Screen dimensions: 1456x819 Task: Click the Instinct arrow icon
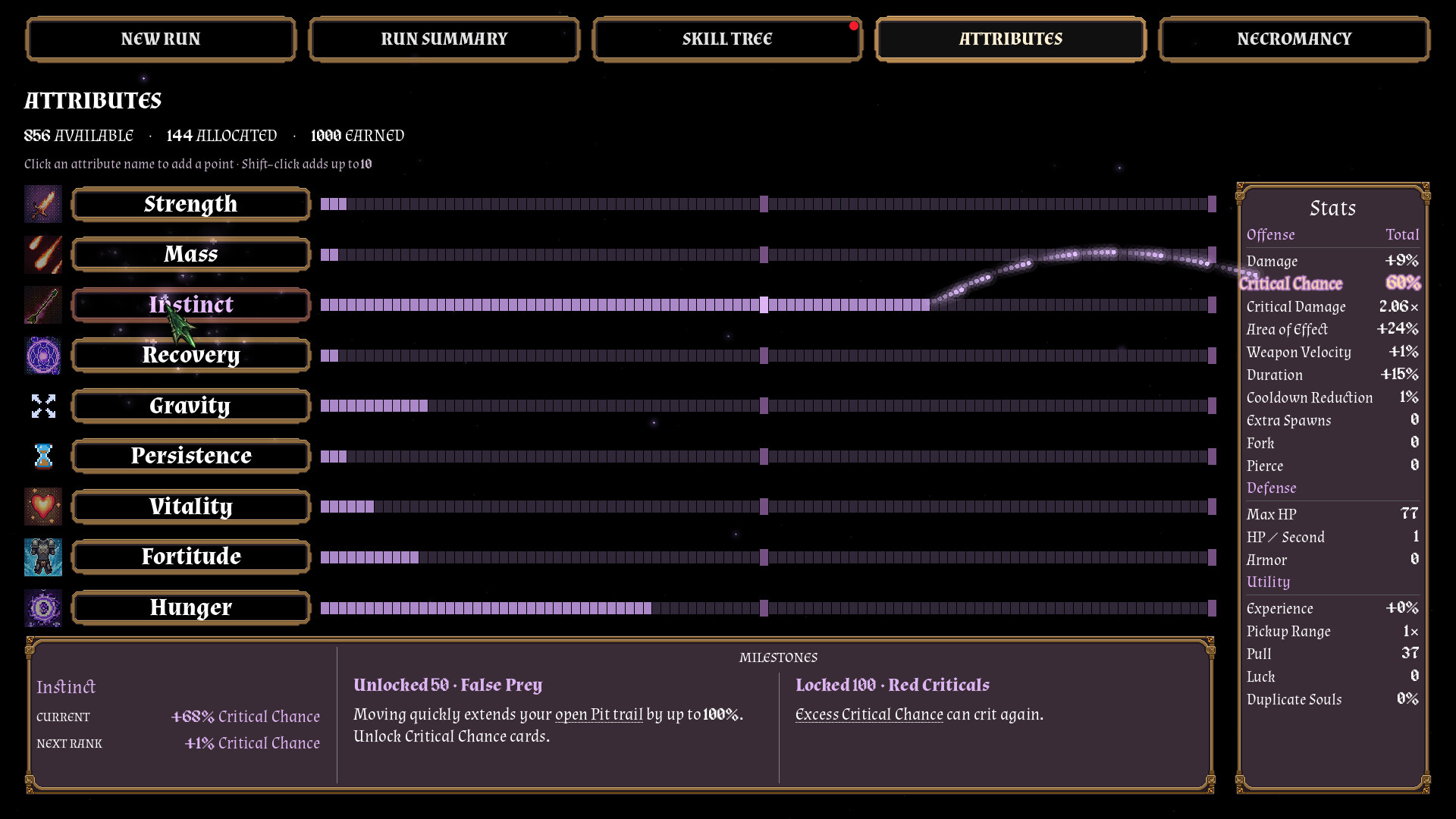coord(43,305)
